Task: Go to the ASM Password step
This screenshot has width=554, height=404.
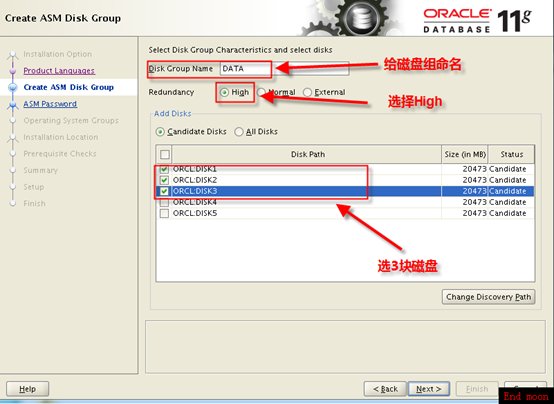Action: [50, 104]
